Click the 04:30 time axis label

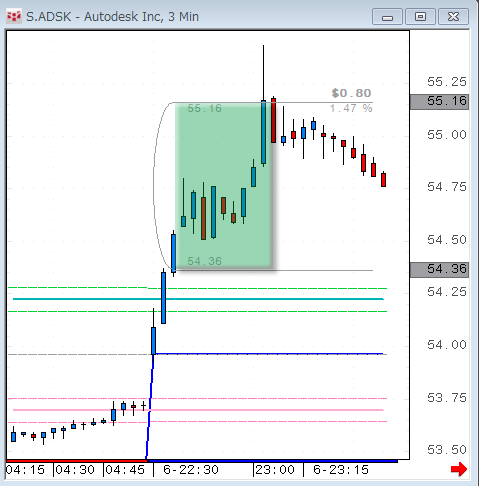point(75,470)
